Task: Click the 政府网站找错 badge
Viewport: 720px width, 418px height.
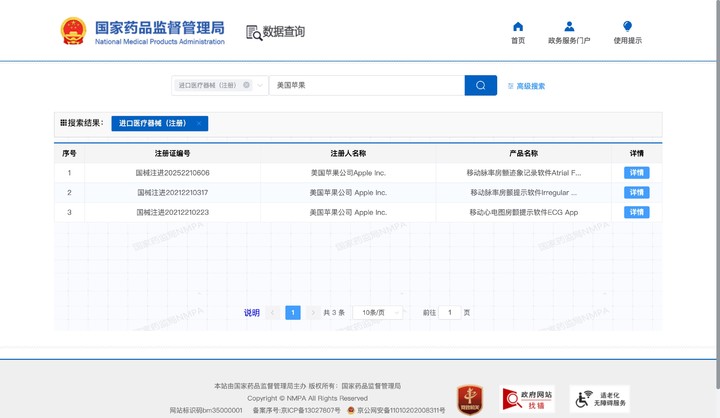Action: [527, 399]
